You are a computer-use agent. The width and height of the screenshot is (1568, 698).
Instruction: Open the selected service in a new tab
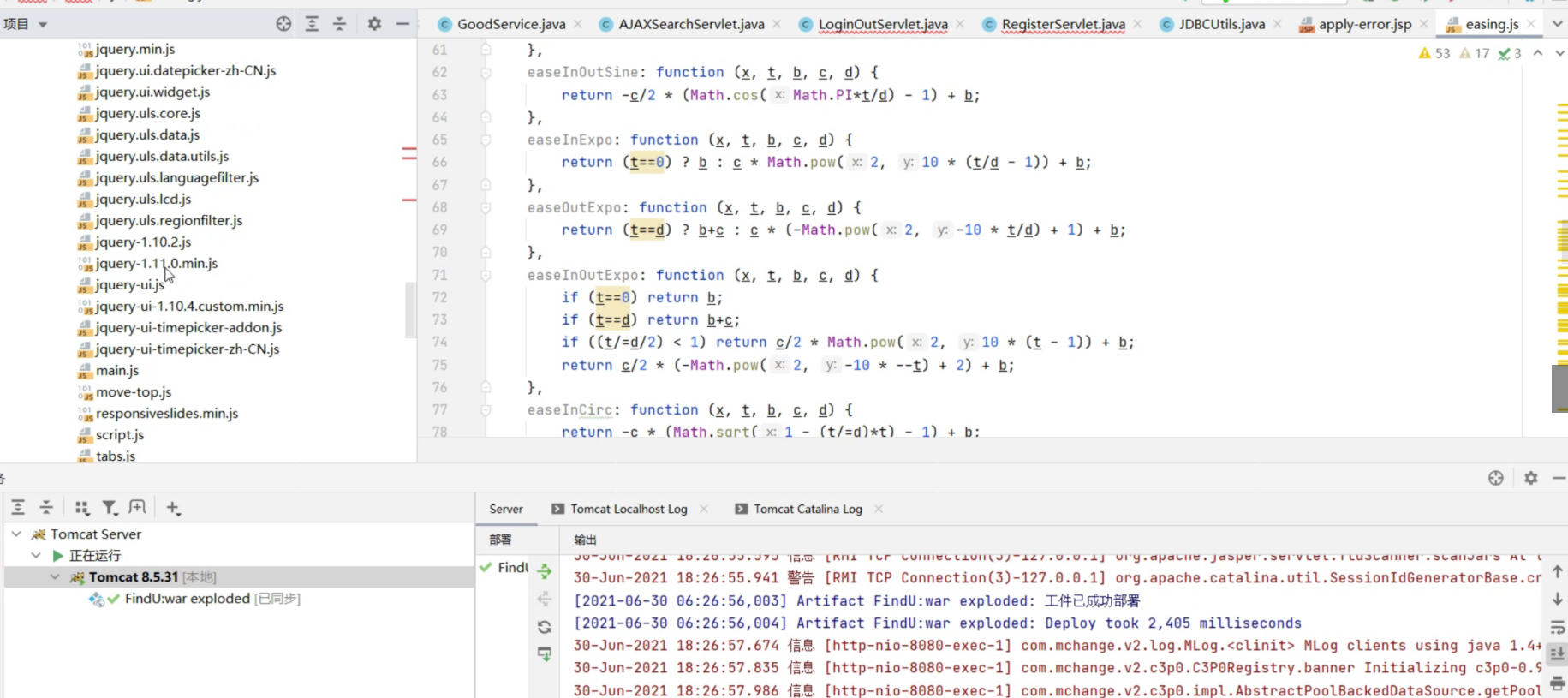click(137, 508)
